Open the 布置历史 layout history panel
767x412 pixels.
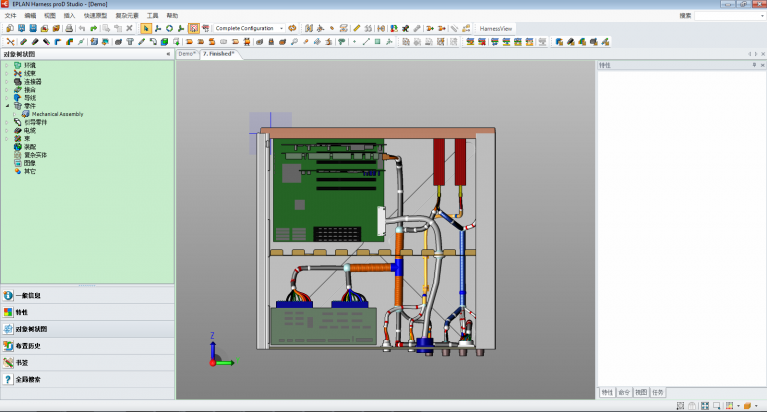(x=28, y=346)
